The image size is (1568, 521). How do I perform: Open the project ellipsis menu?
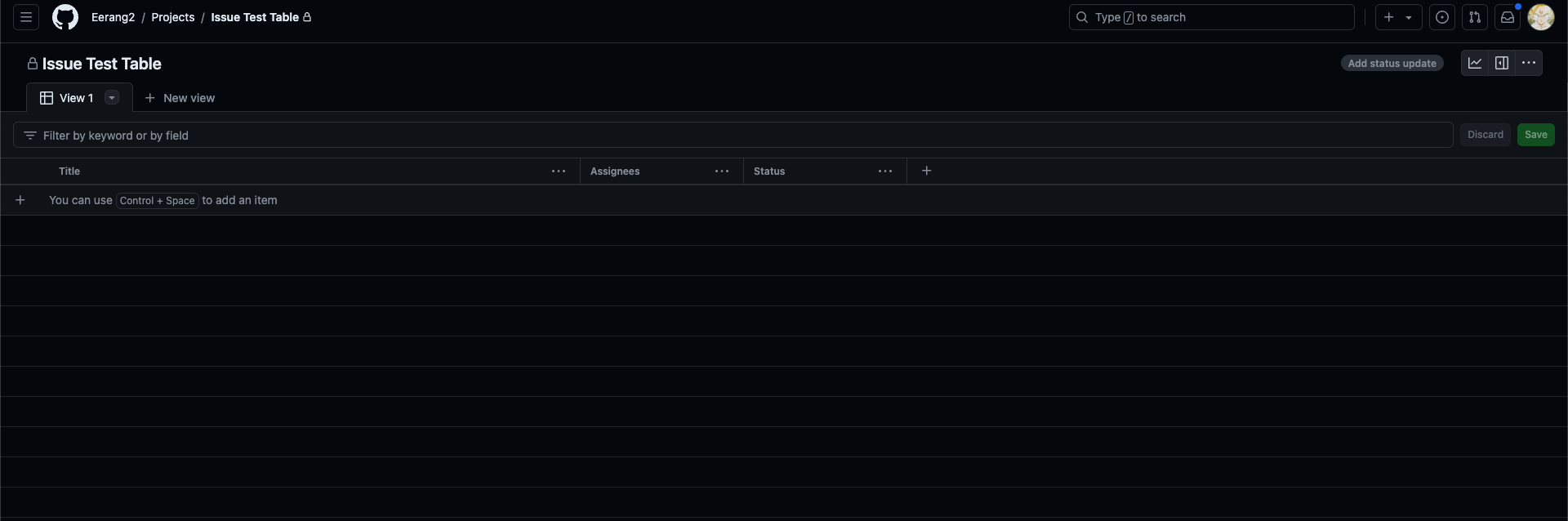tap(1529, 63)
